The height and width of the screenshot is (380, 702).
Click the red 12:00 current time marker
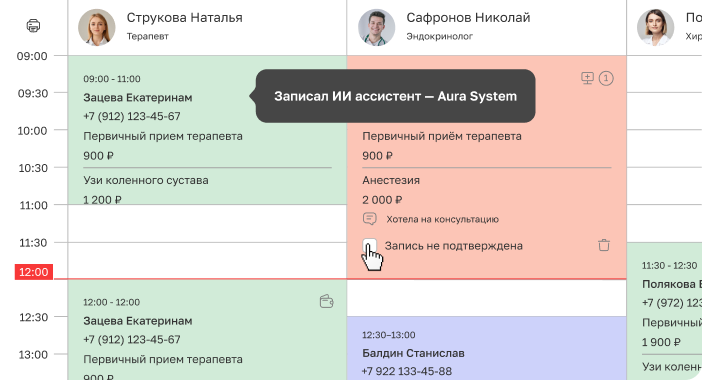coord(34,272)
